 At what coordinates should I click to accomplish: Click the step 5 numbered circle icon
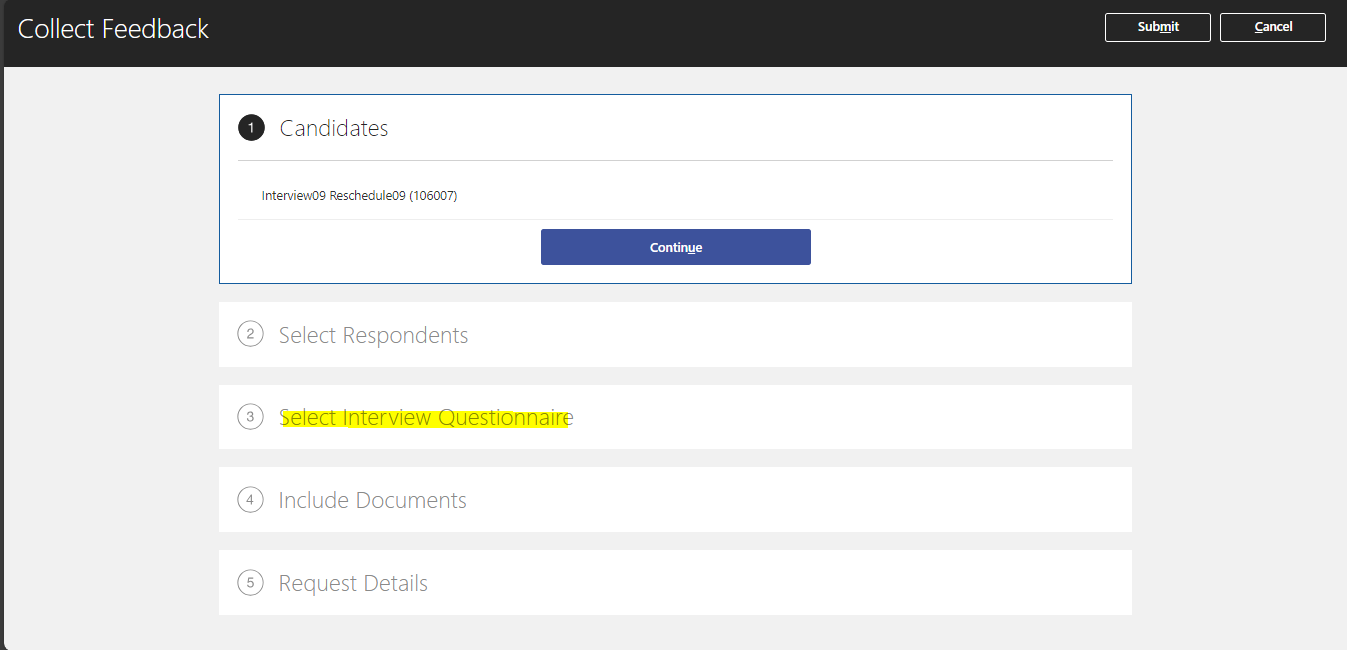[x=250, y=582]
